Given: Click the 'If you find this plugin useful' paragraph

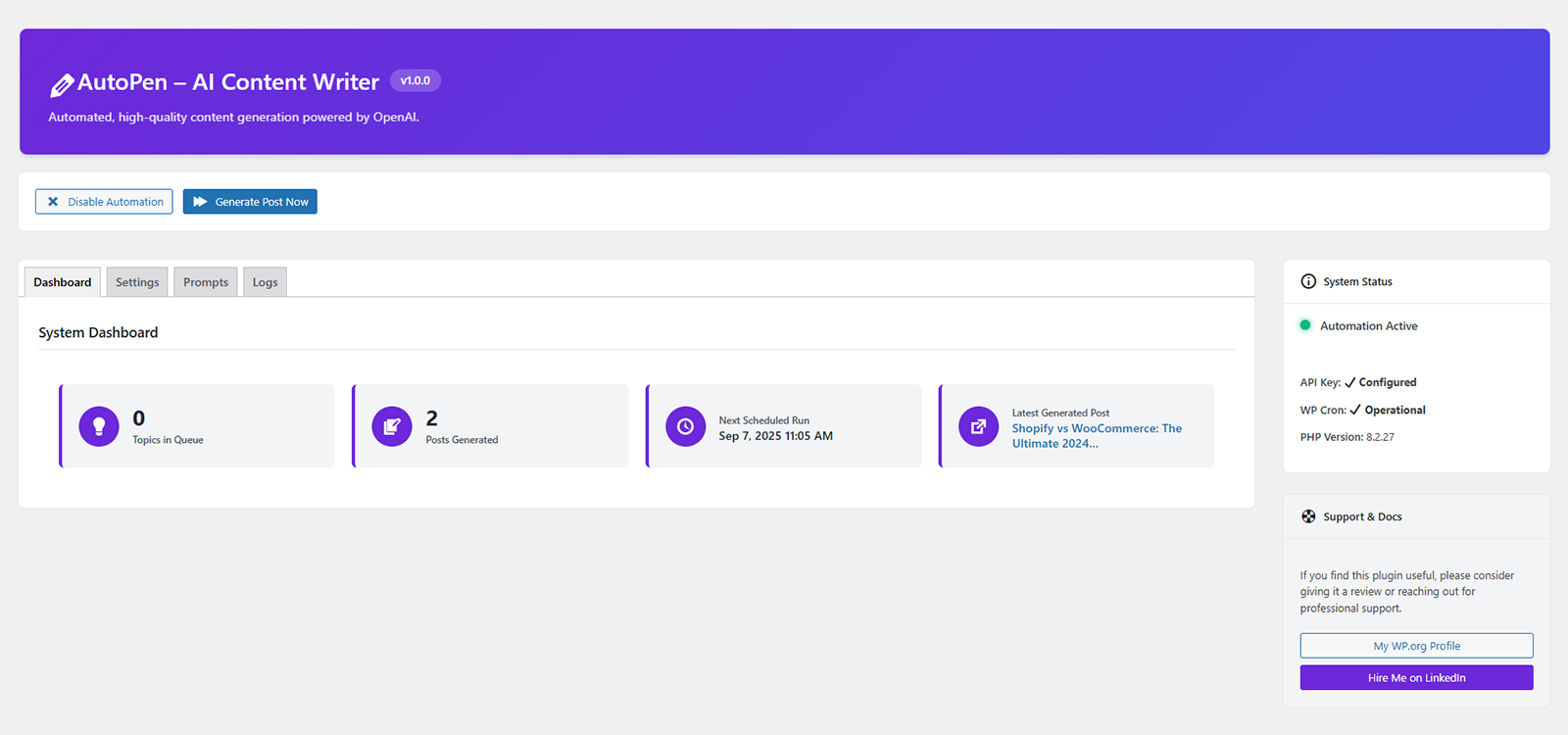Looking at the screenshot, I should point(1407,592).
